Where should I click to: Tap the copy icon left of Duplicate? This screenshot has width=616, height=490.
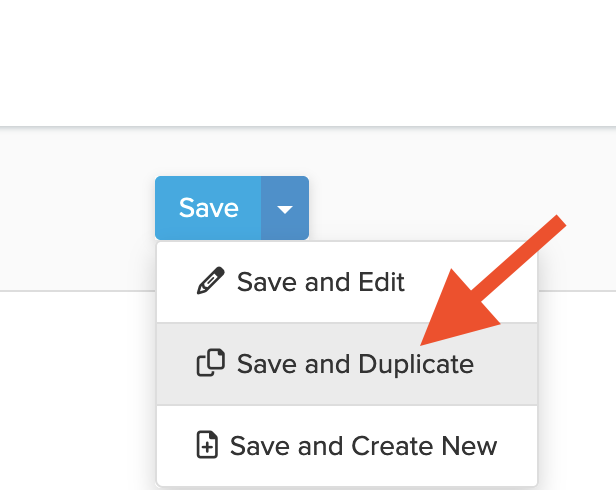click(x=210, y=363)
